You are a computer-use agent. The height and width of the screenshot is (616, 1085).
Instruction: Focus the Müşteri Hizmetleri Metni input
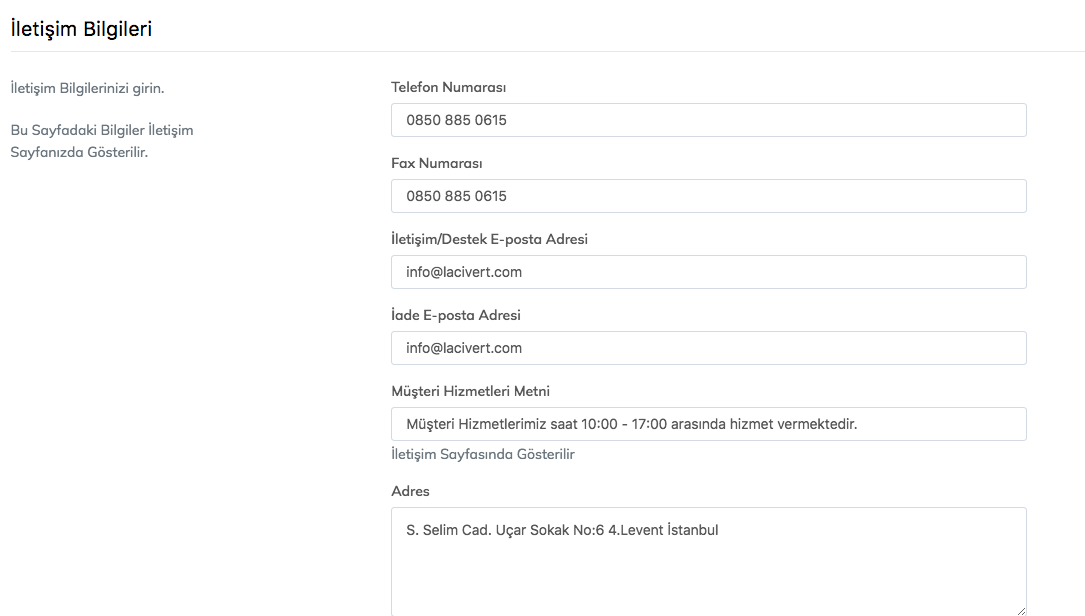pyautogui.click(x=708, y=424)
